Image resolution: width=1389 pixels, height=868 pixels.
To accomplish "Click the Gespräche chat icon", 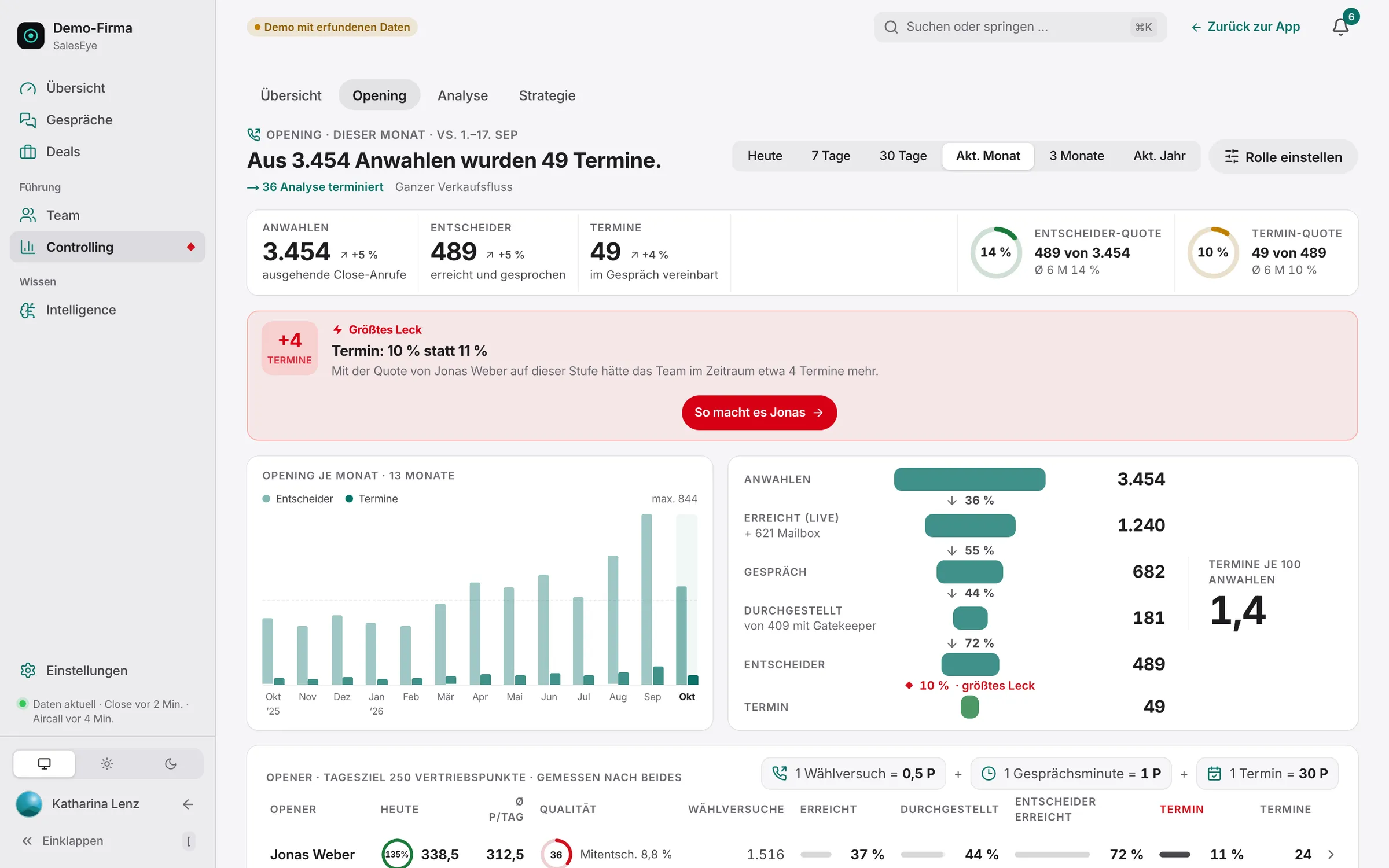I will pos(28,120).
